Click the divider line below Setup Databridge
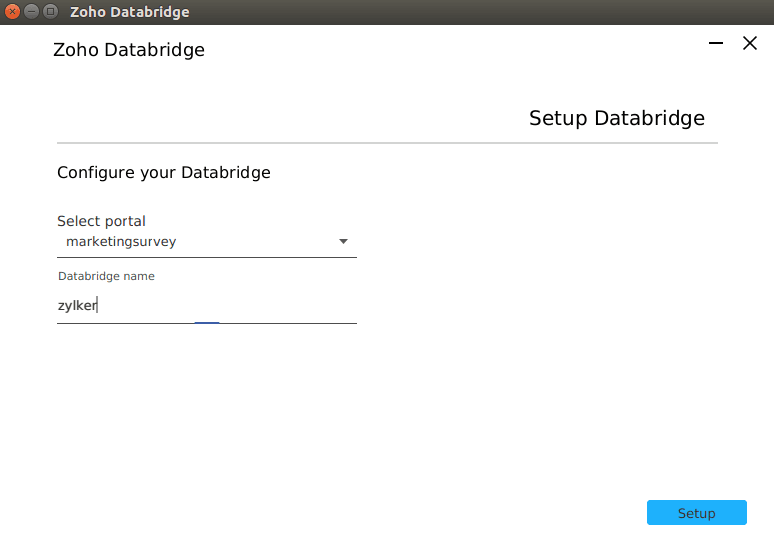This screenshot has height=543, width=774. pyautogui.click(x=387, y=143)
